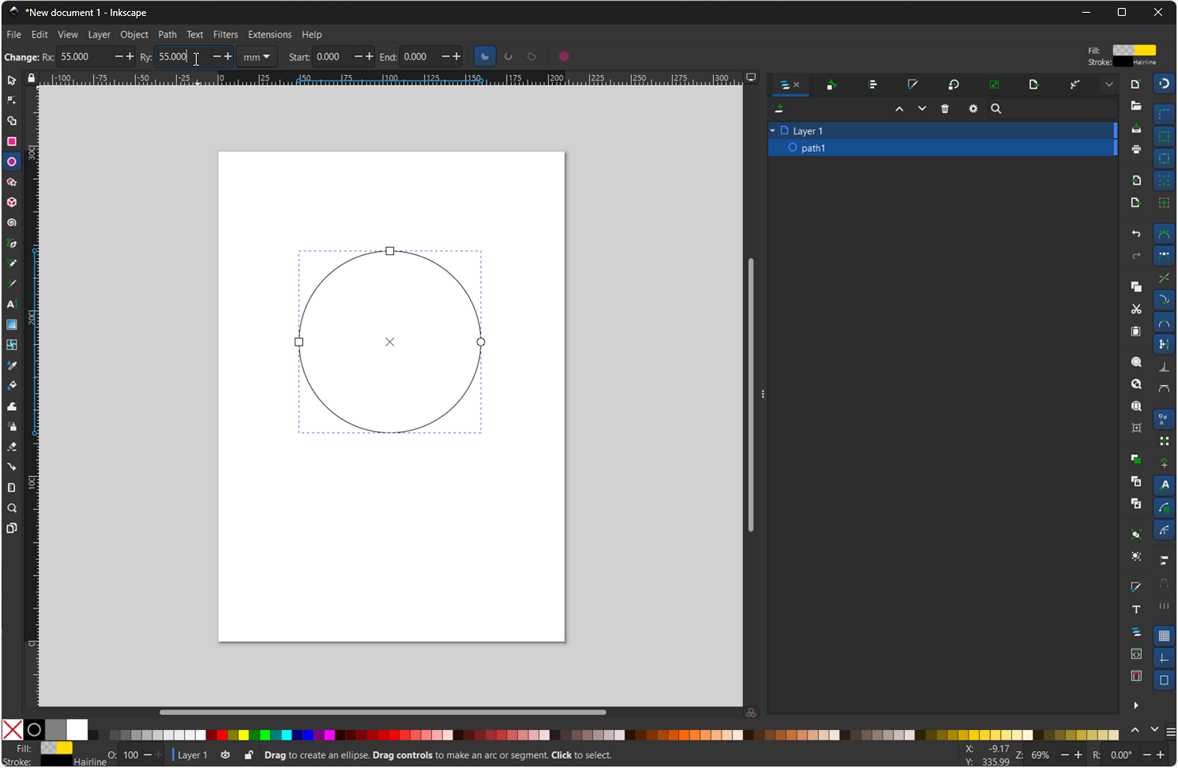Select the Star/Polygon tool

click(12, 182)
